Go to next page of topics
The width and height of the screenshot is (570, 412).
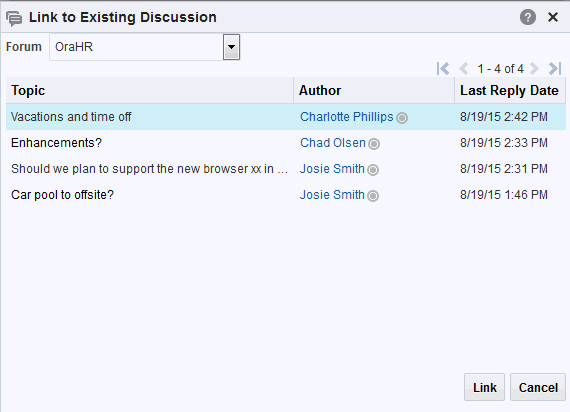pos(534,68)
